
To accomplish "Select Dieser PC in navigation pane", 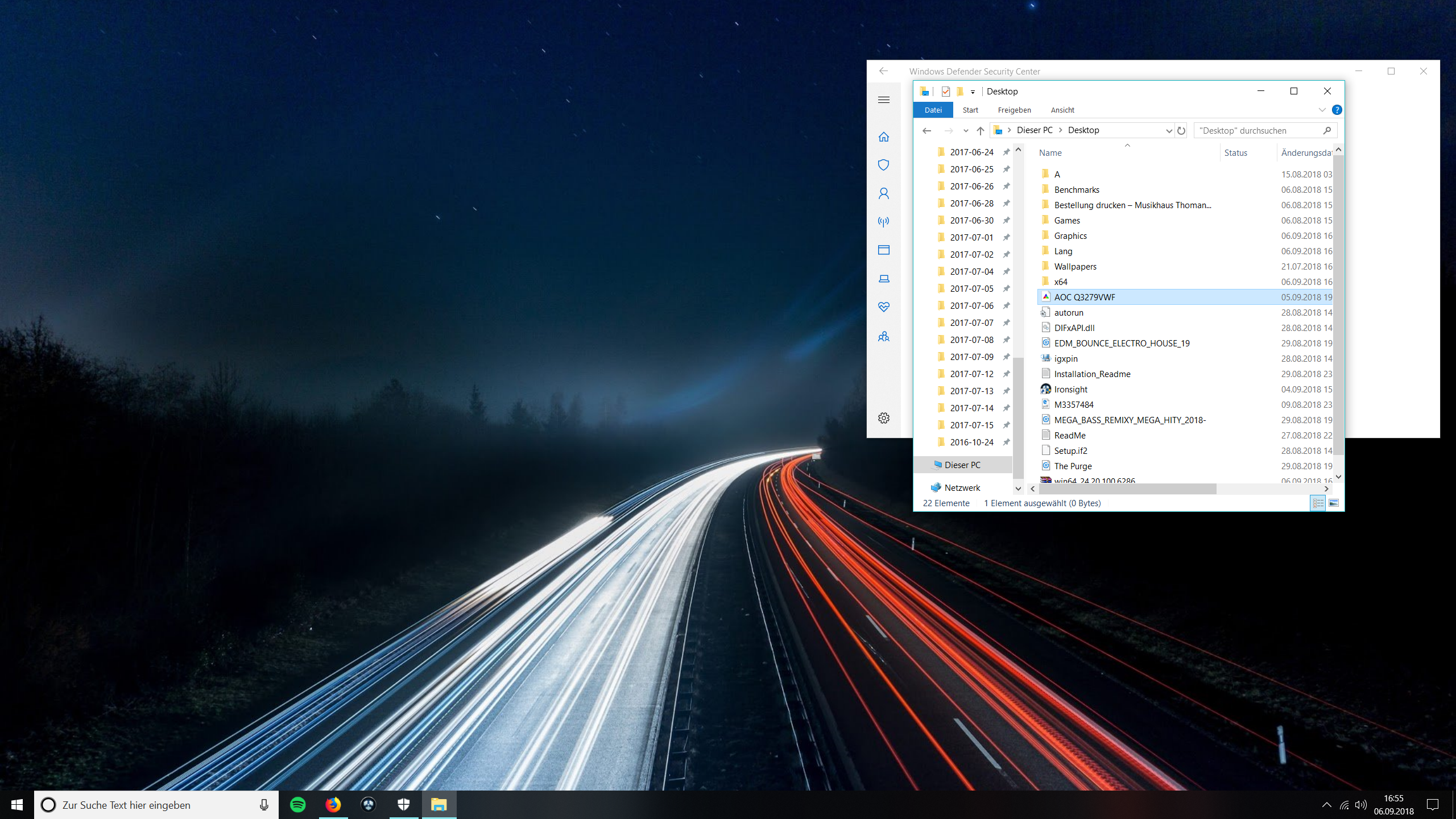I will (x=962, y=465).
